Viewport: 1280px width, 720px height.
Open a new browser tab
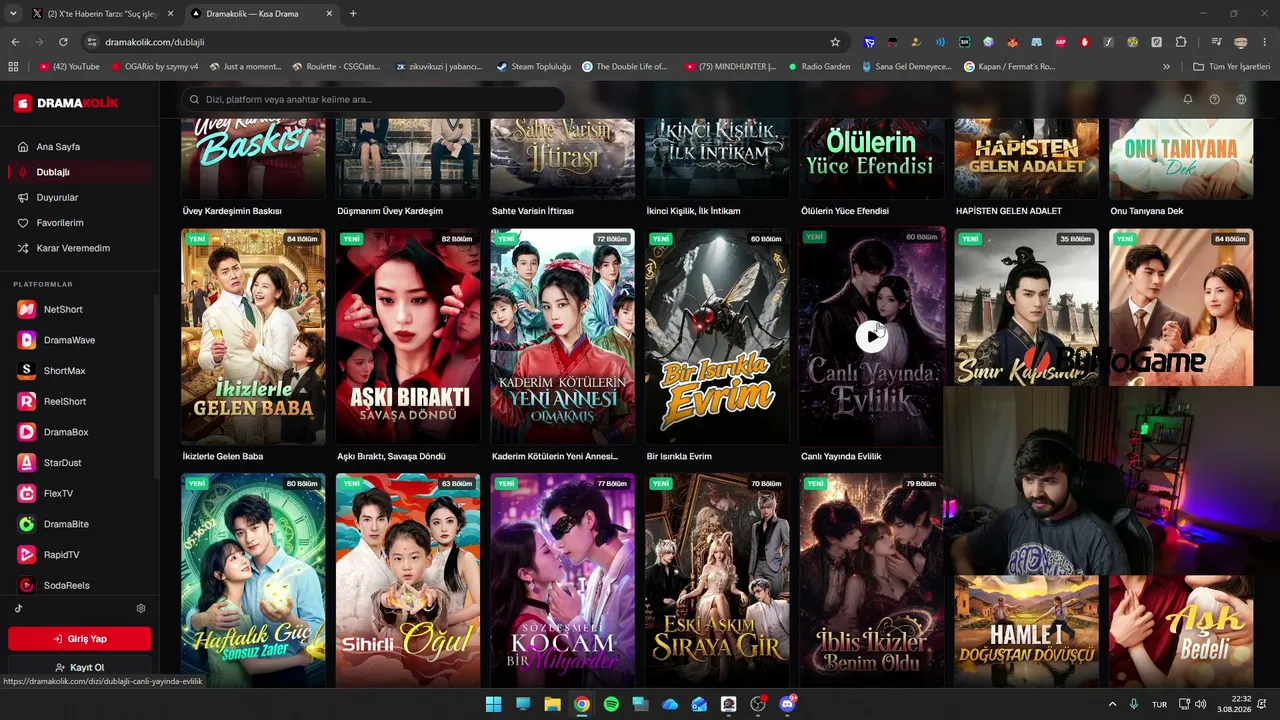coord(353,14)
